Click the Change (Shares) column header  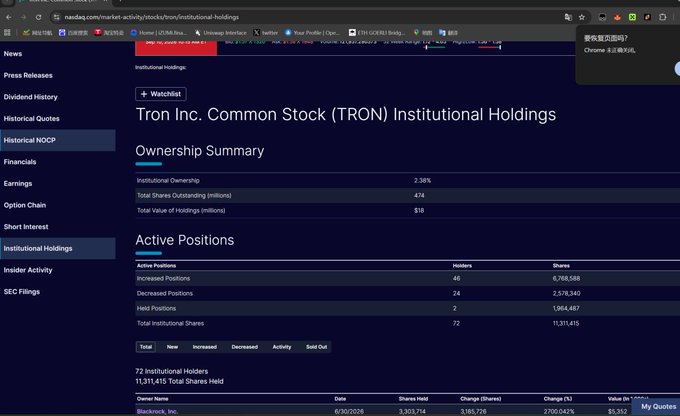coord(481,399)
